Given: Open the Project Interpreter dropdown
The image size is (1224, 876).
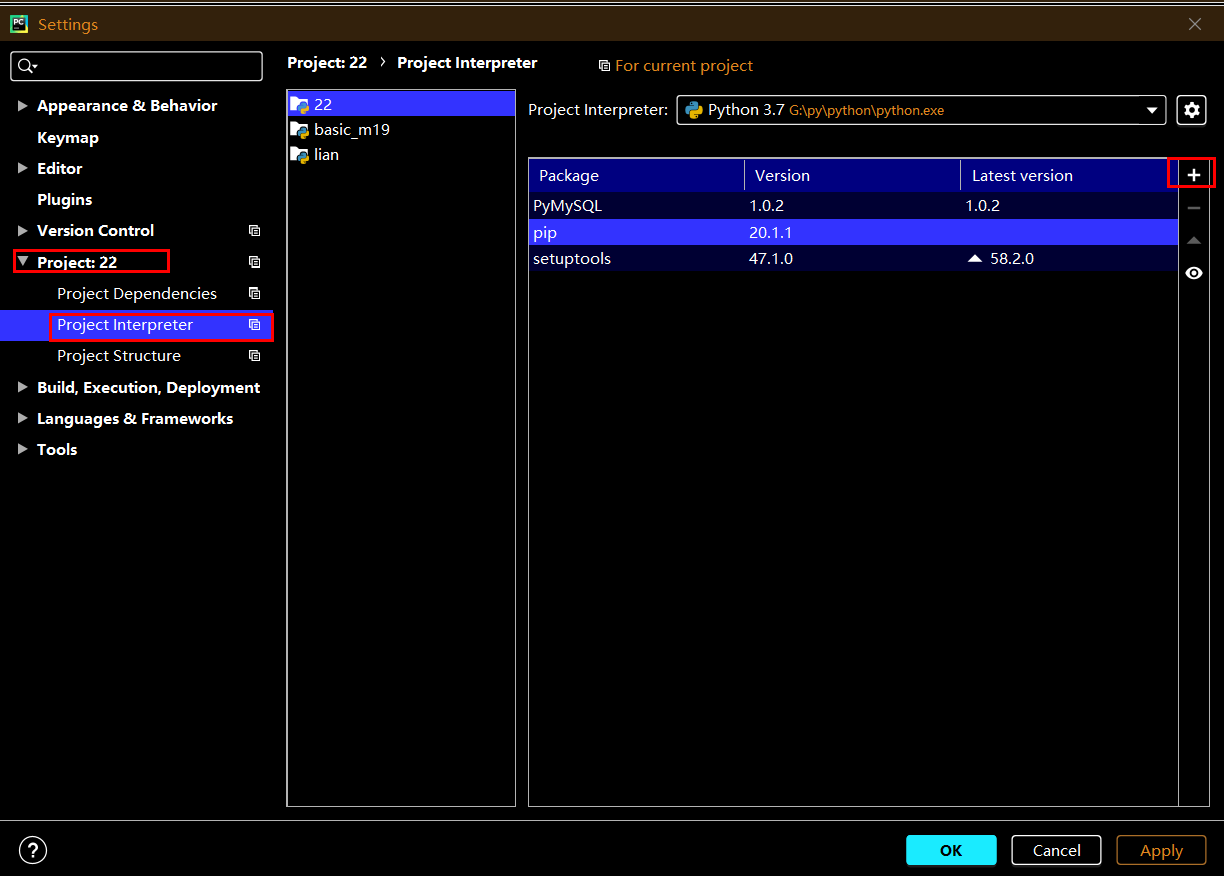Looking at the screenshot, I should [x=921, y=110].
